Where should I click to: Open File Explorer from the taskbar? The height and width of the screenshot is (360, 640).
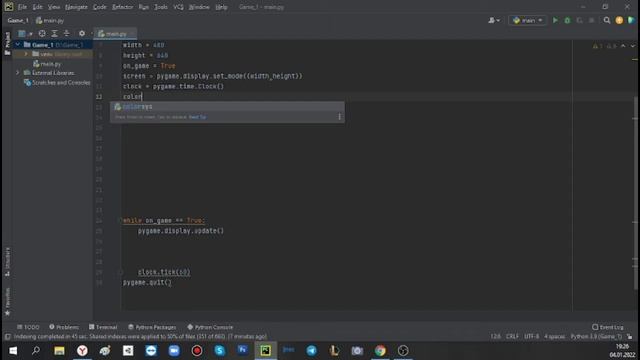click(59, 351)
